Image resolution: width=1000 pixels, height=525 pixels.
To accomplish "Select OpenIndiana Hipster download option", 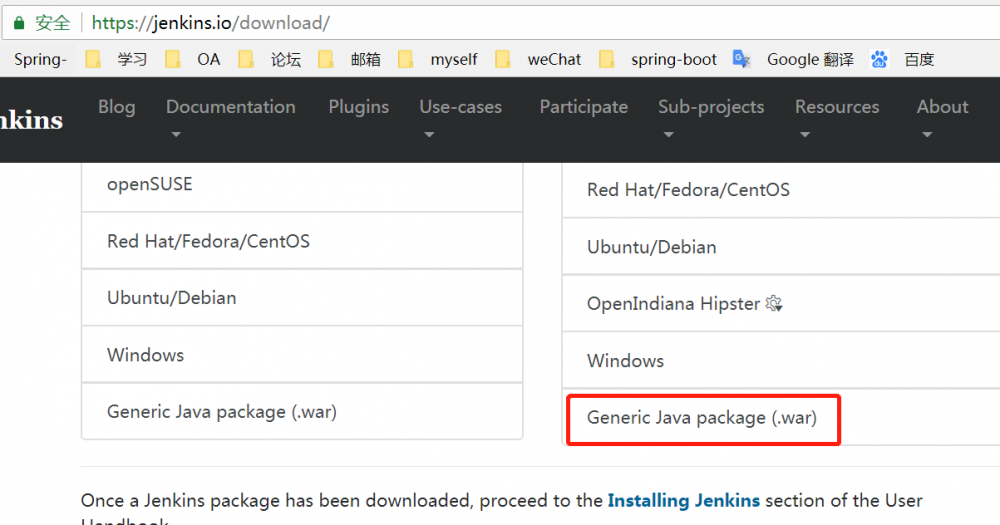I will [673, 304].
